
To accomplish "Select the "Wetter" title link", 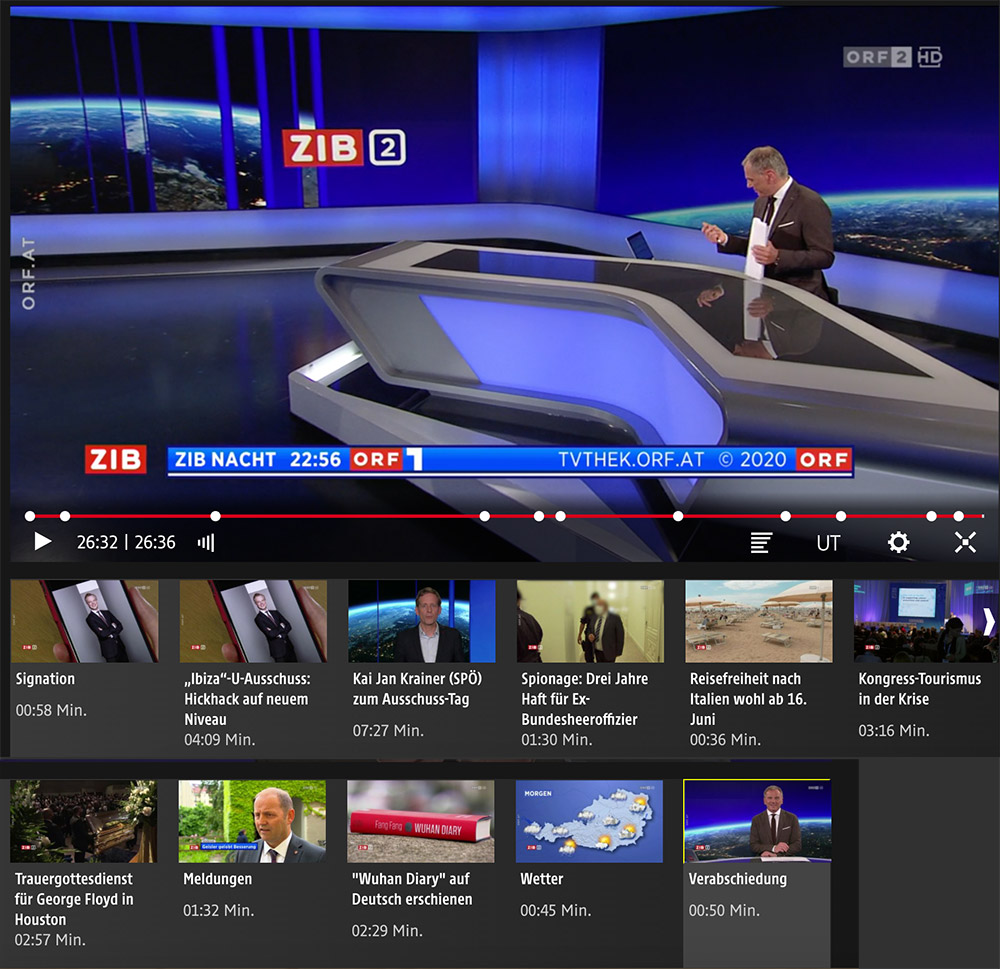I will point(541,879).
